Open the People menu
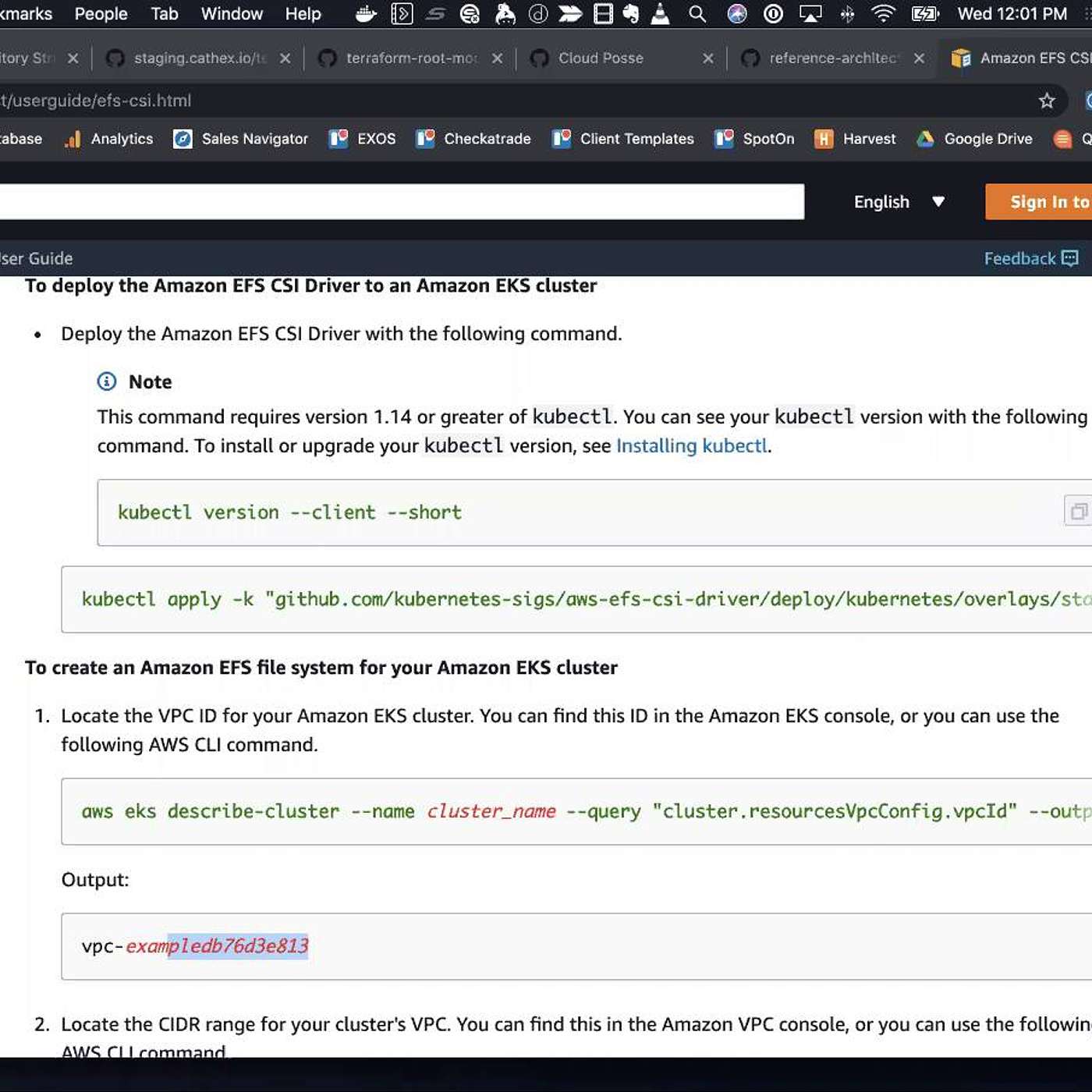This screenshot has height=1092, width=1092. click(101, 14)
